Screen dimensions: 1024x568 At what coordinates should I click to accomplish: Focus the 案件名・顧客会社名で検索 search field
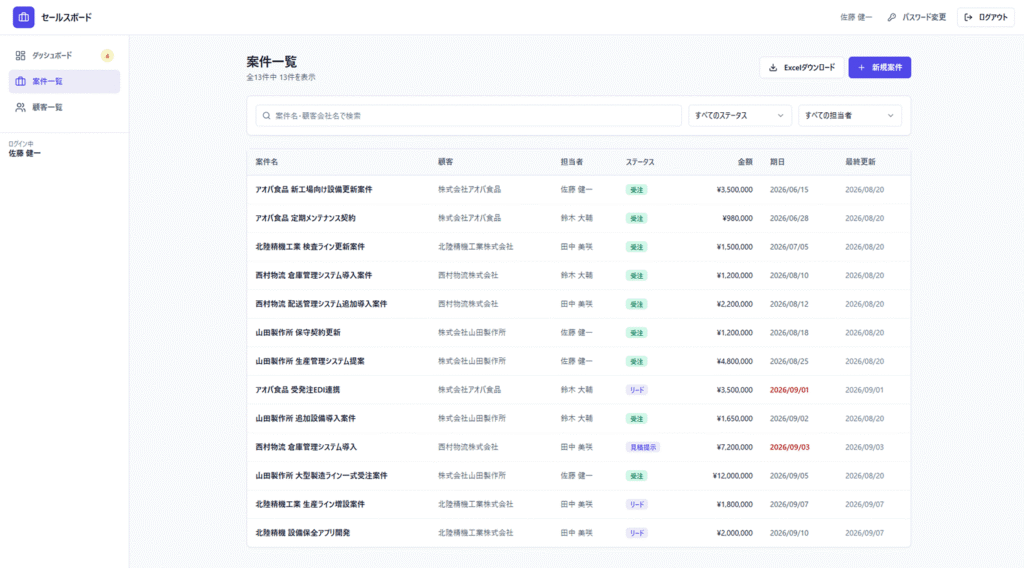[468, 116]
